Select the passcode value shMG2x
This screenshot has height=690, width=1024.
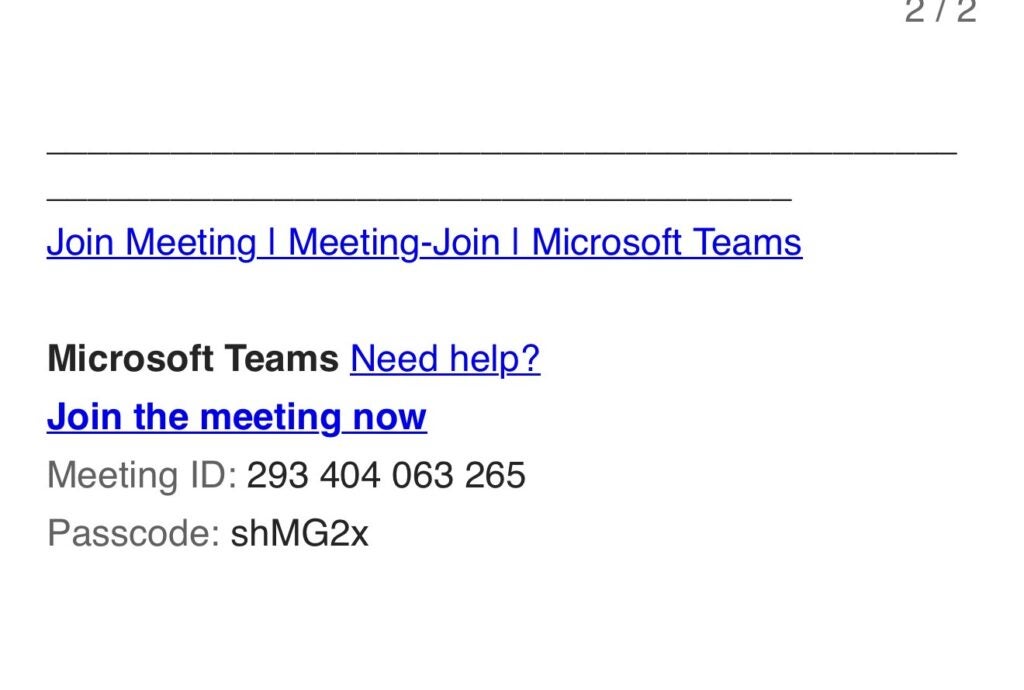tap(299, 534)
